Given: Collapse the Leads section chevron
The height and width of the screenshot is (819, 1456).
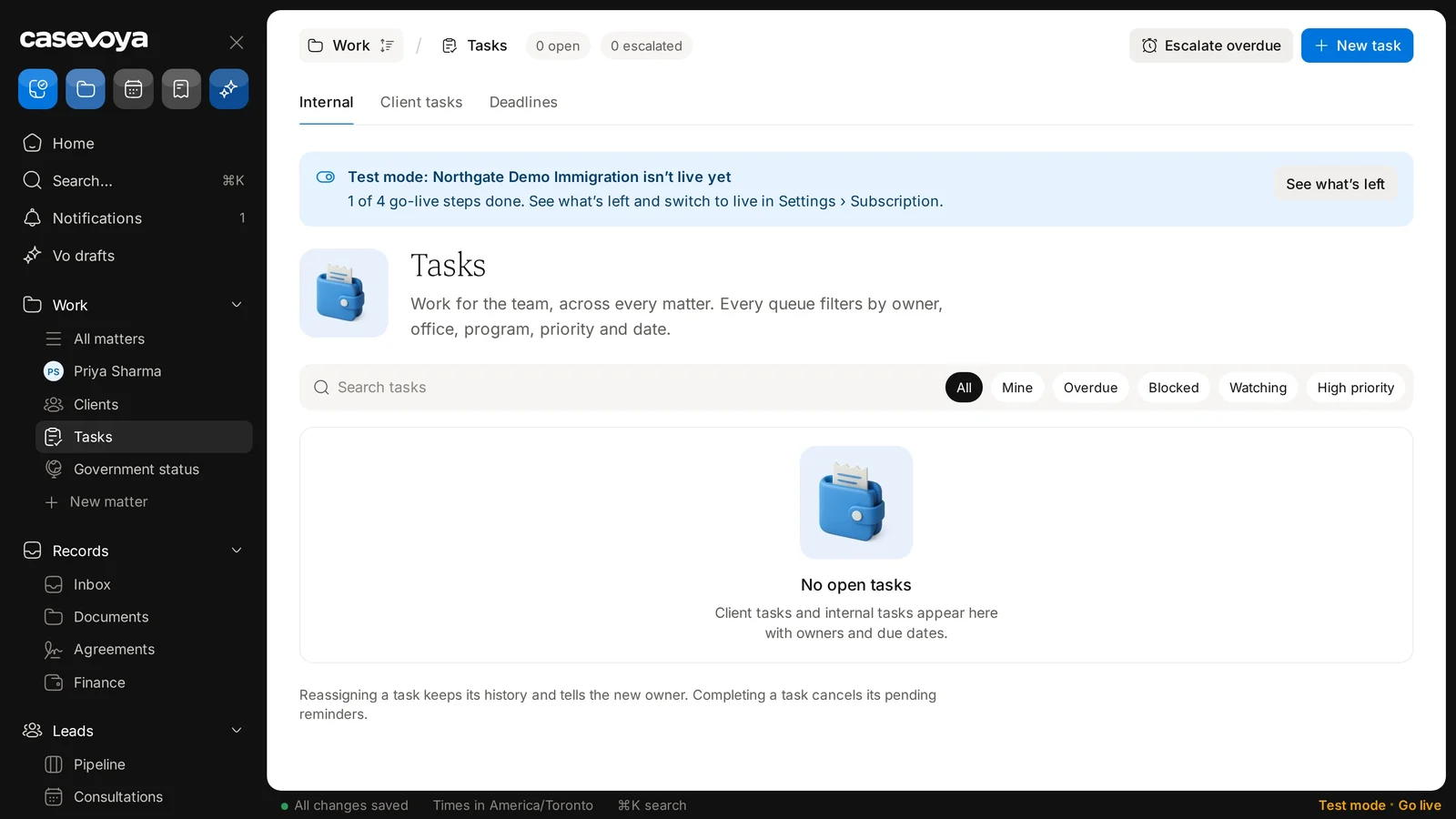Looking at the screenshot, I should 237,731.
